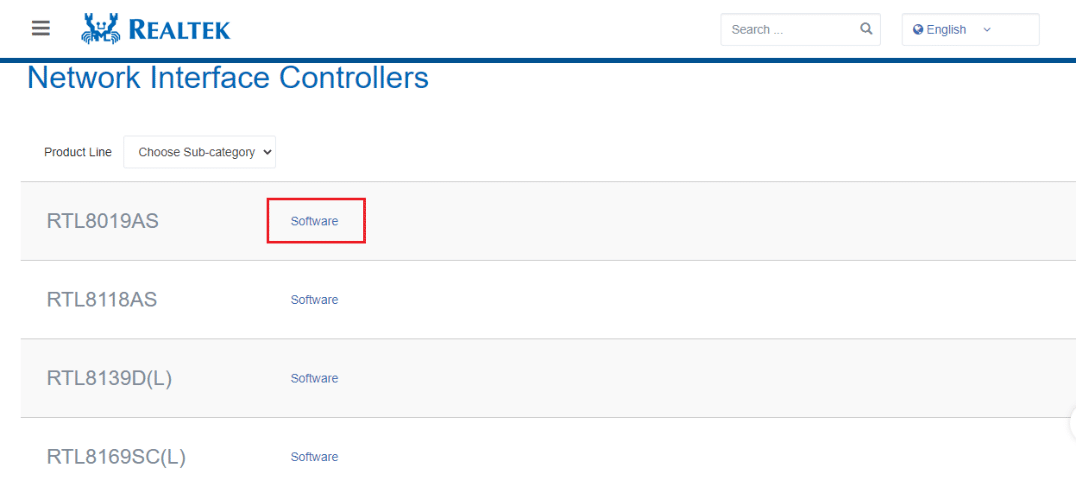Click the search magnifier icon
The width and height of the screenshot is (1076, 493).
(866, 29)
